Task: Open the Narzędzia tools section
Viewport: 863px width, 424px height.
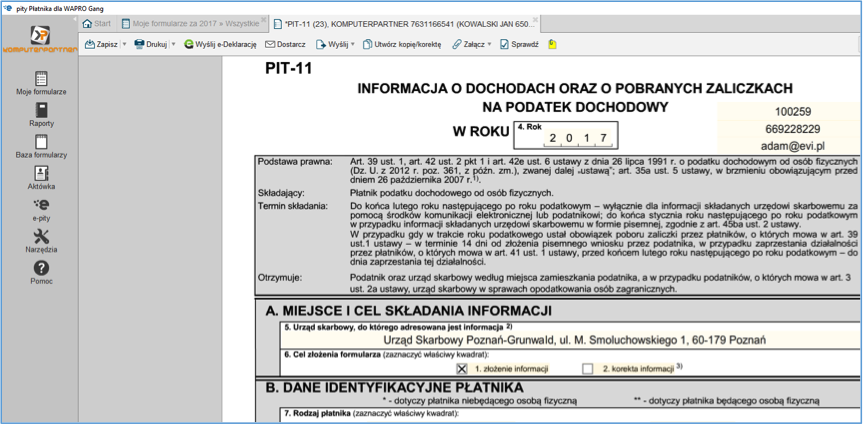Action: [x=41, y=240]
